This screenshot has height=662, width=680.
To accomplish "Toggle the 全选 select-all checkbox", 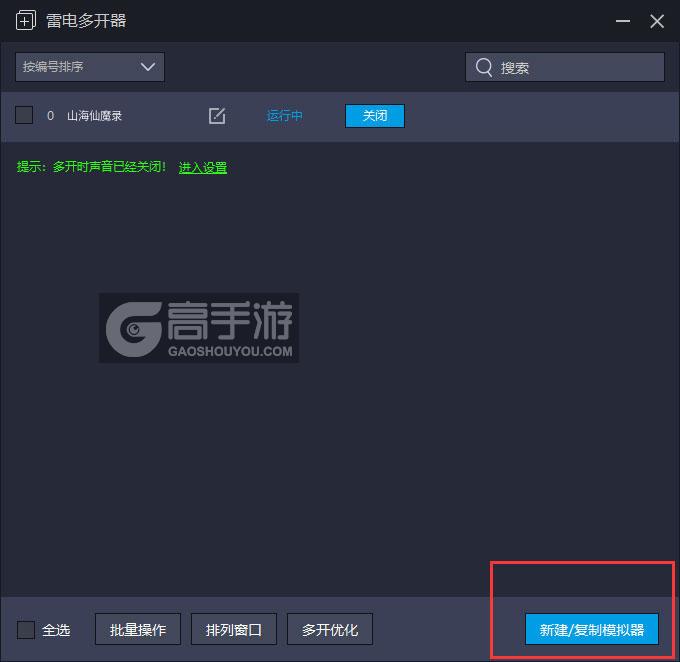I will 26,629.
